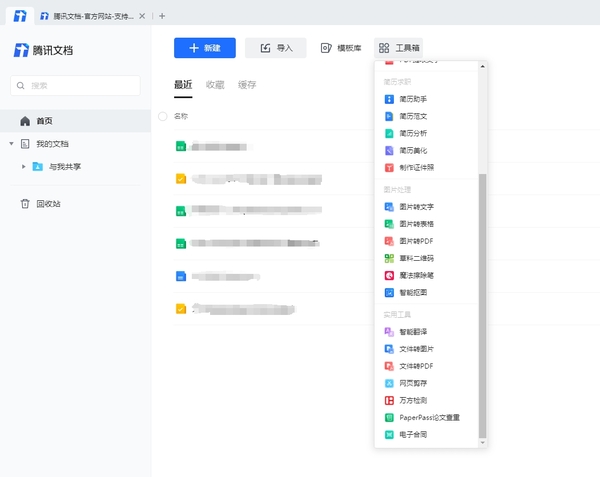Screen dimensions: 600x477
Task: Click the 导入 button
Action: point(276,48)
